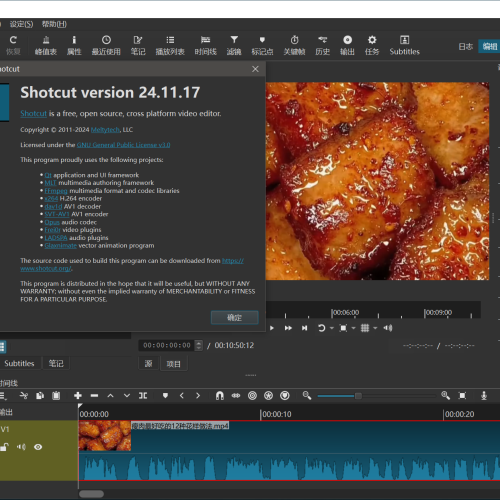Zoom timeline to fit icon

(462, 396)
